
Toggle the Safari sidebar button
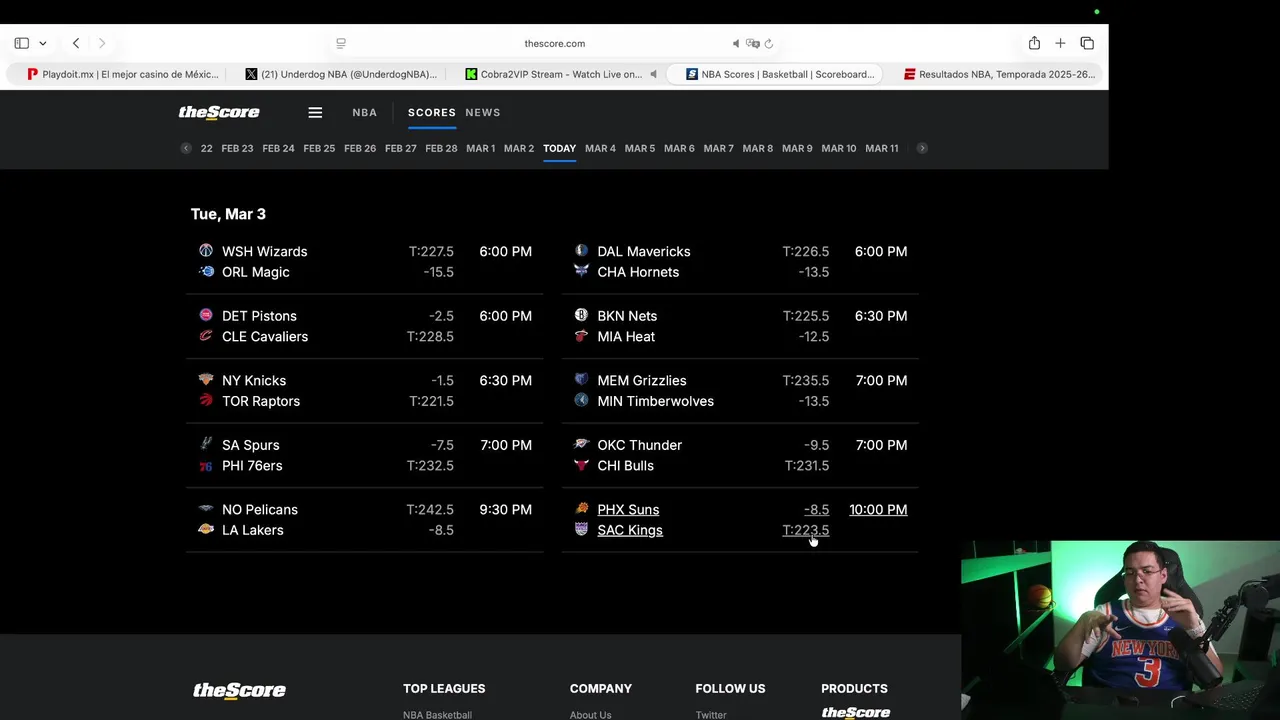coord(21,43)
